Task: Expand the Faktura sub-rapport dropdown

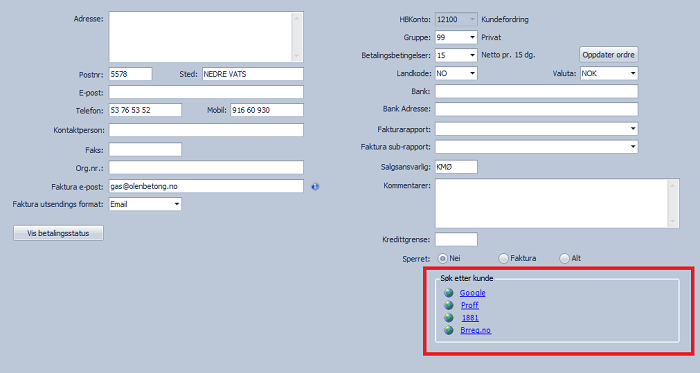Action: pos(633,147)
